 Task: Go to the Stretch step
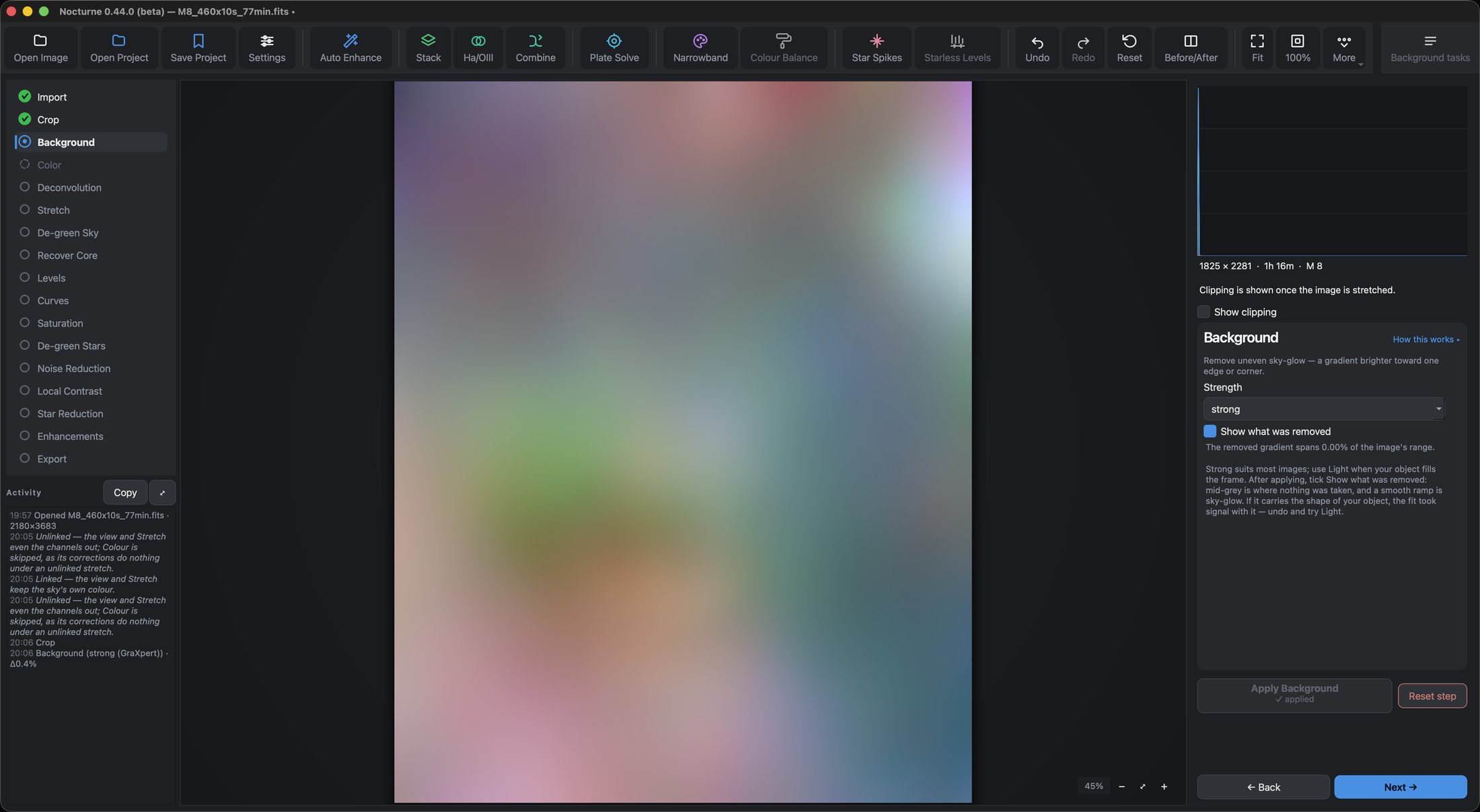pos(91,210)
